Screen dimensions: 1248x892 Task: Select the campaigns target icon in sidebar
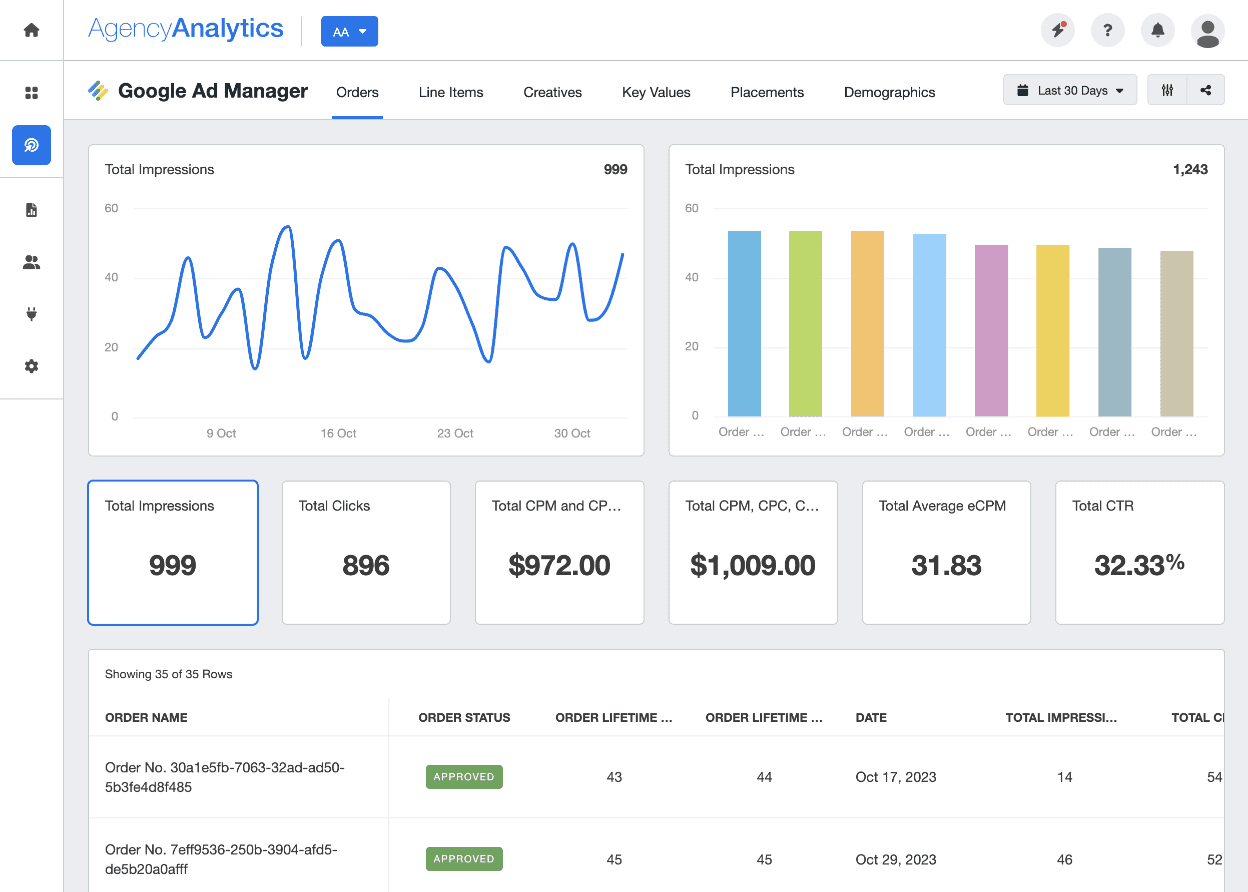pyautogui.click(x=31, y=145)
